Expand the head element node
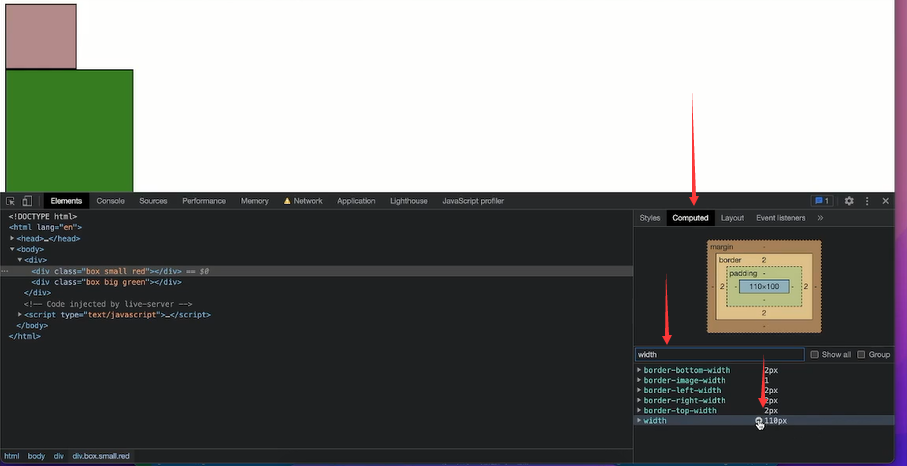The image size is (907, 466). pos(13,238)
